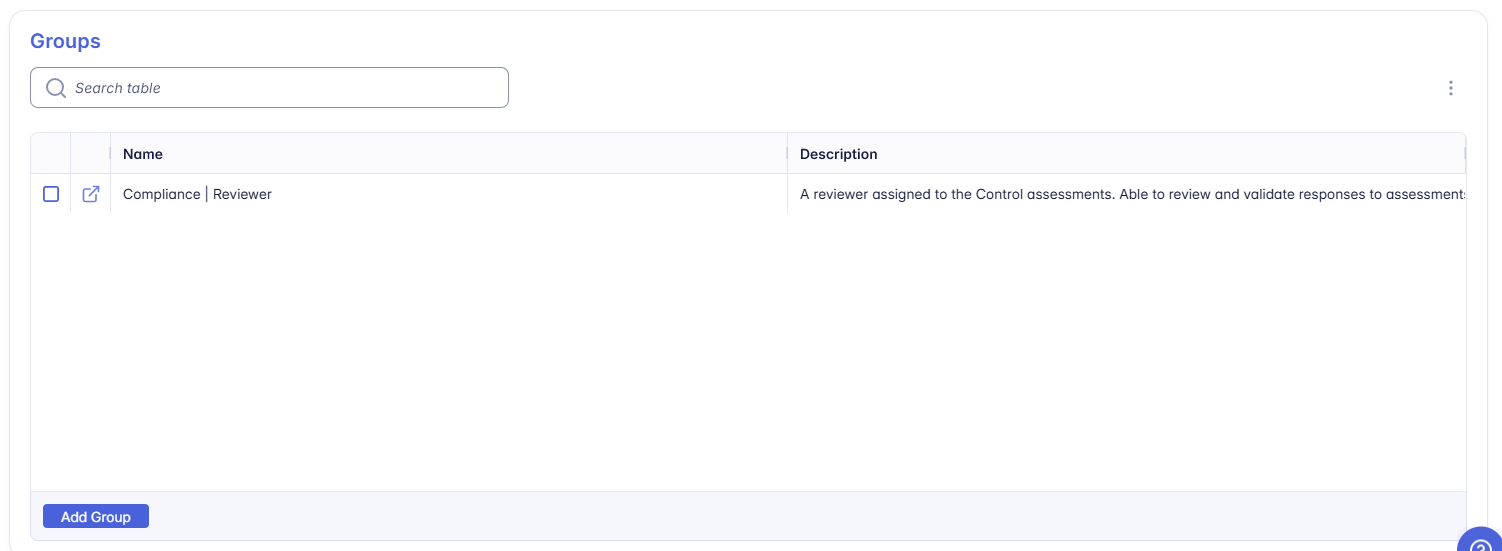1502x551 pixels.
Task: Check the Compliance | Reviewer row checkbox
Action: tap(51, 194)
